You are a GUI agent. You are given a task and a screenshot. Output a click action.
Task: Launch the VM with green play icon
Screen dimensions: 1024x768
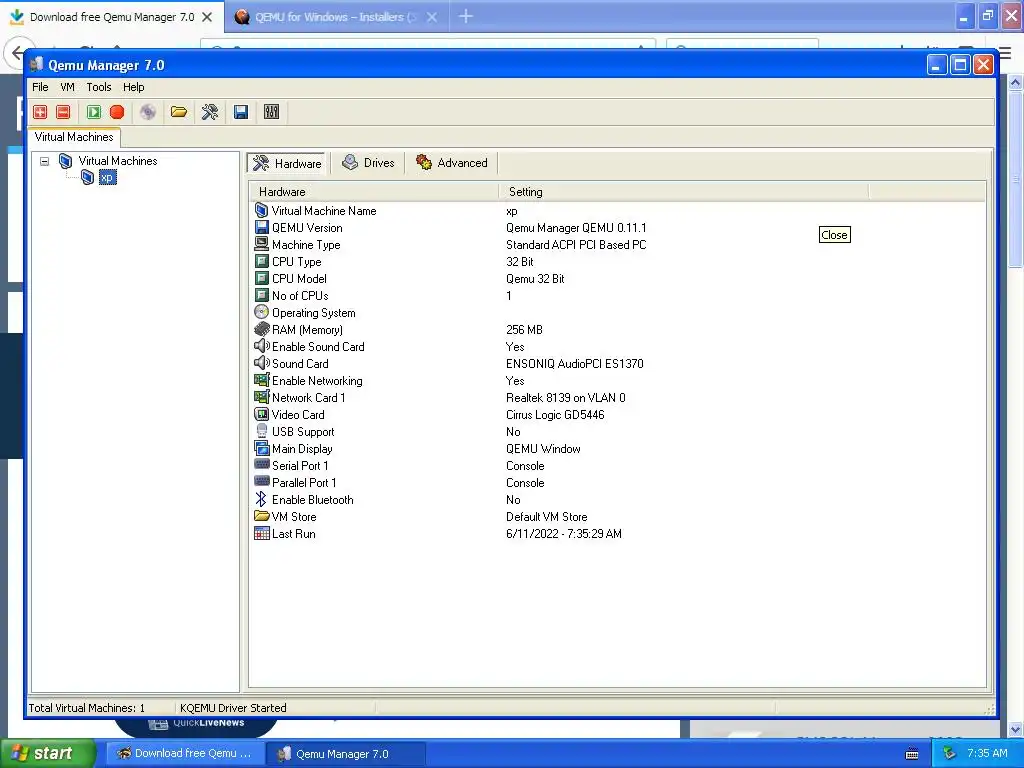tap(94, 112)
